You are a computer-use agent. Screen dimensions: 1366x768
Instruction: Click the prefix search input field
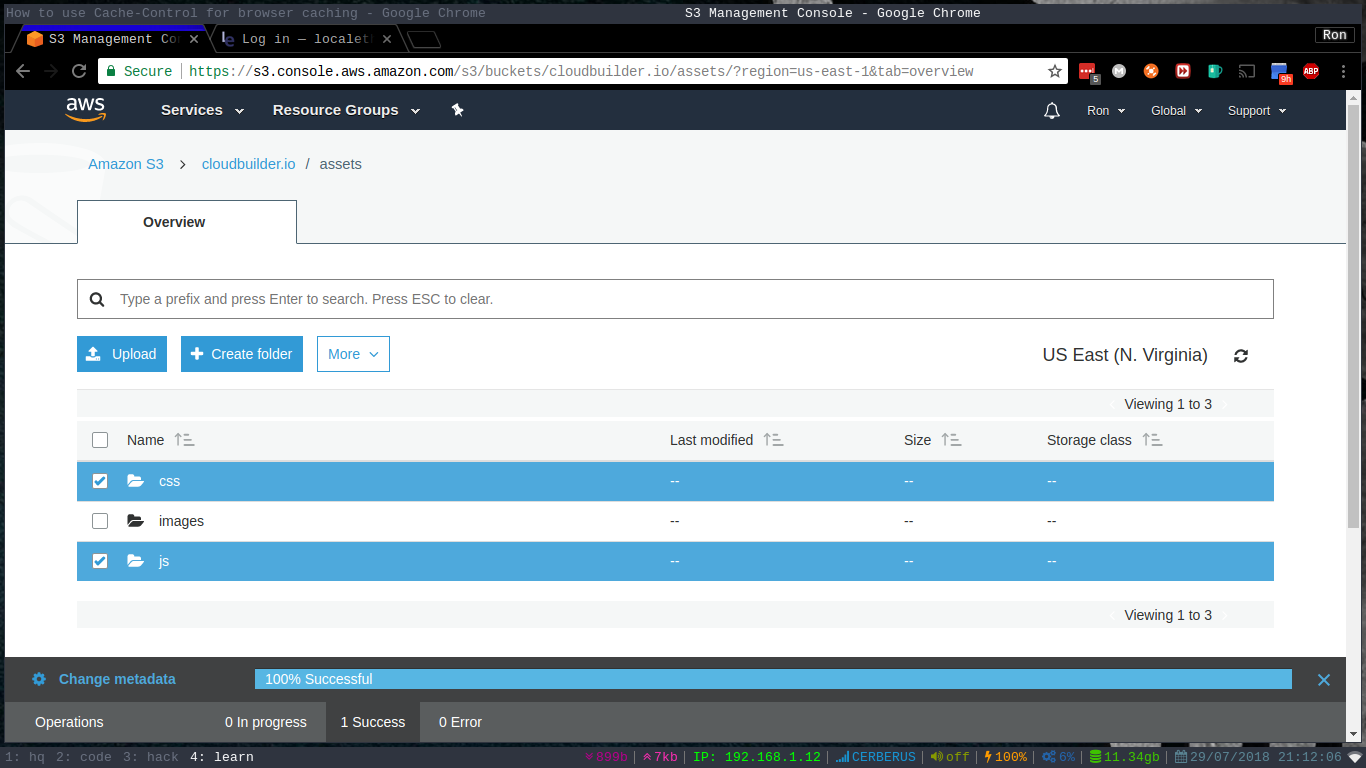[x=690, y=299]
